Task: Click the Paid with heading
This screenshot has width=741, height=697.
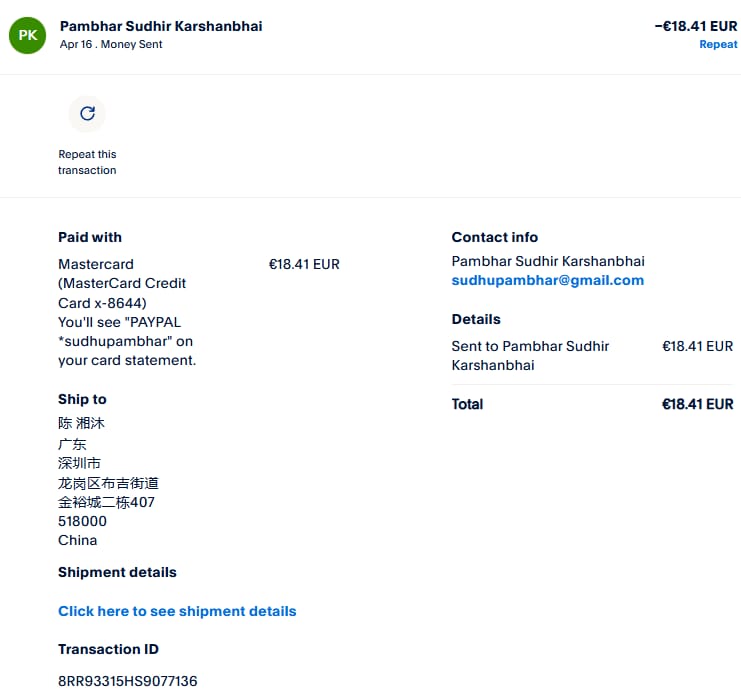Action: coord(90,237)
